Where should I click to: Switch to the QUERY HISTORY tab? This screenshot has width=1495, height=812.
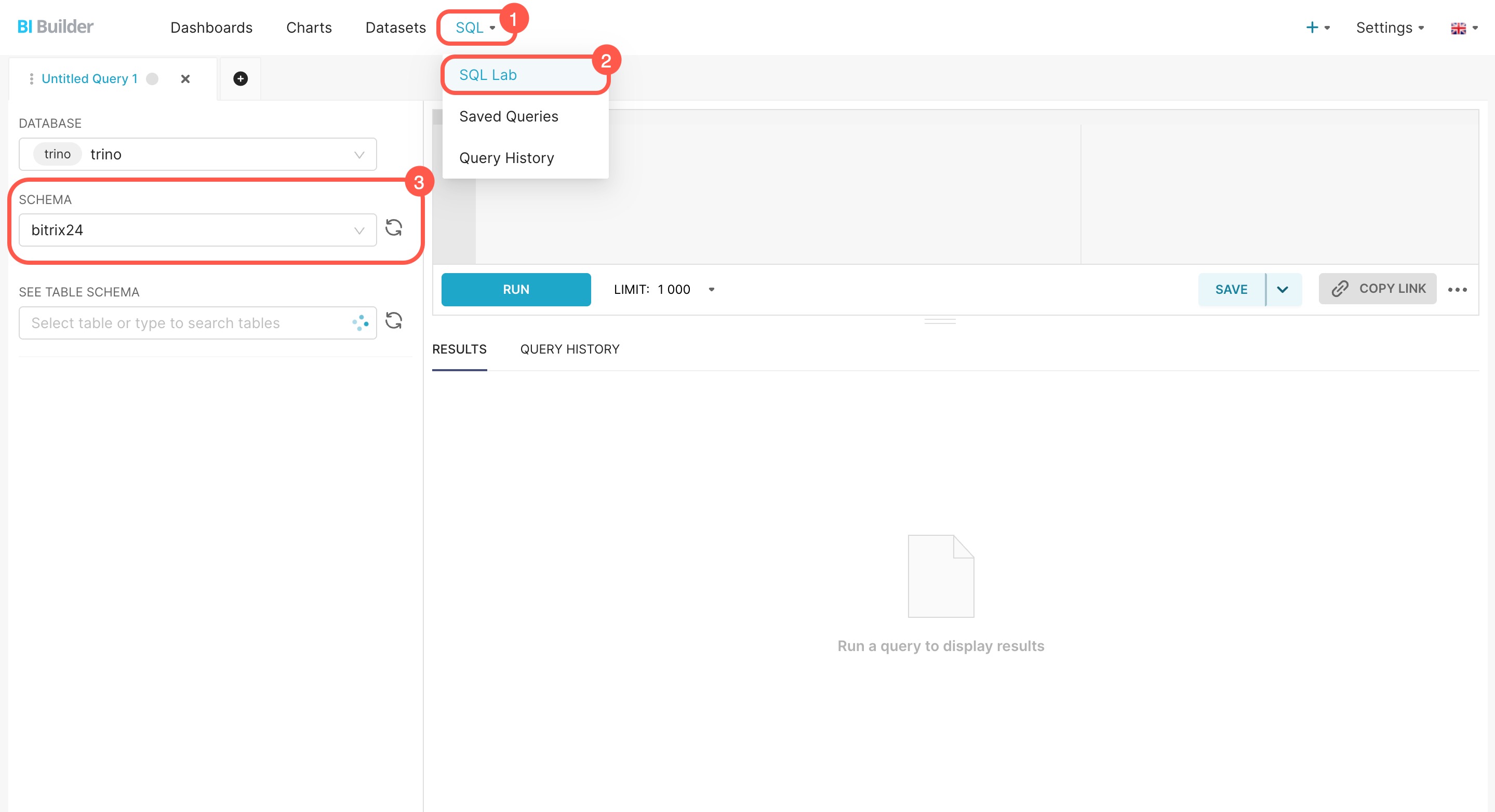(x=569, y=349)
